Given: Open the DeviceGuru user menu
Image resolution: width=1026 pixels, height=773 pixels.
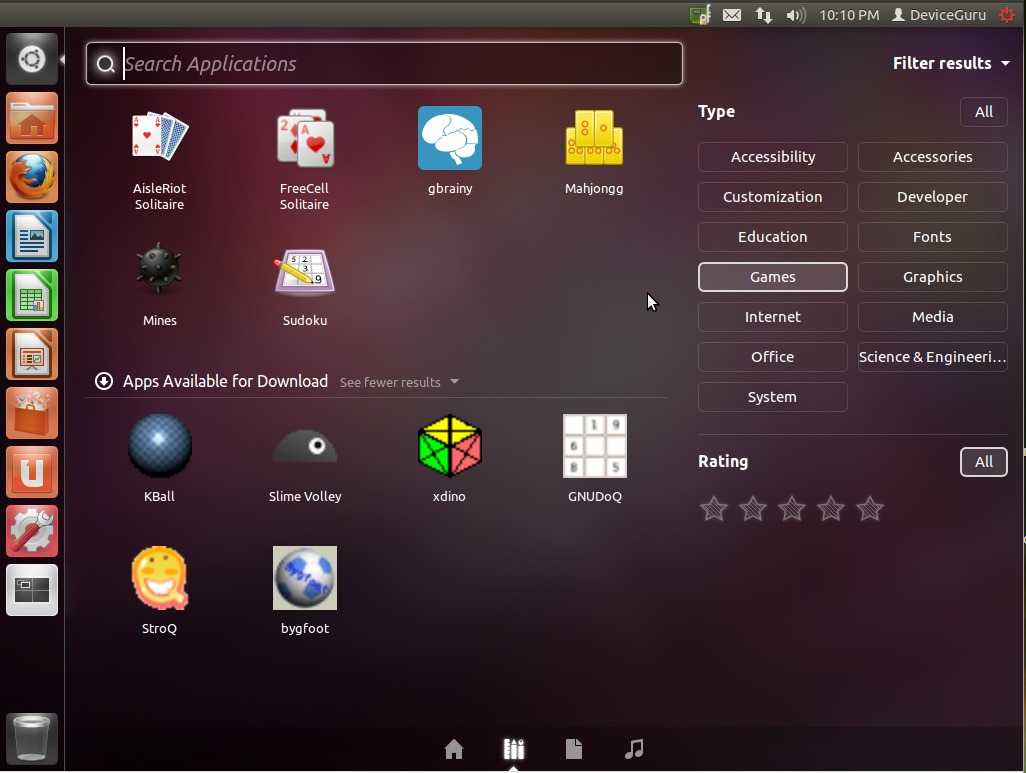Looking at the screenshot, I should (x=939, y=14).
